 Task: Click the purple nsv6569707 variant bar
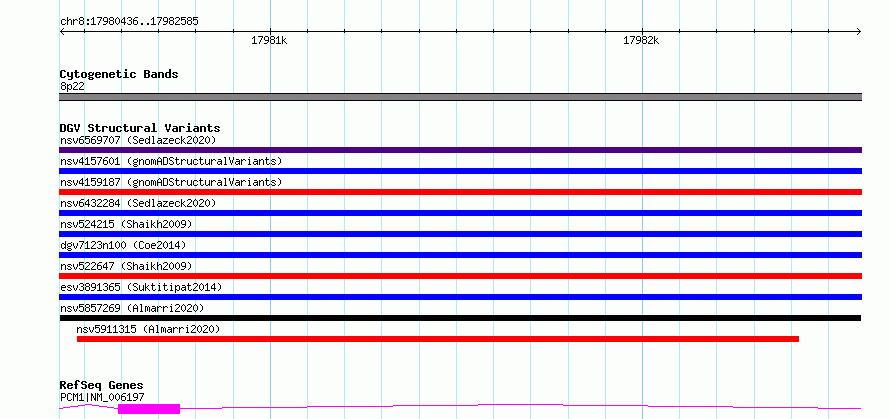click(460, 150)
